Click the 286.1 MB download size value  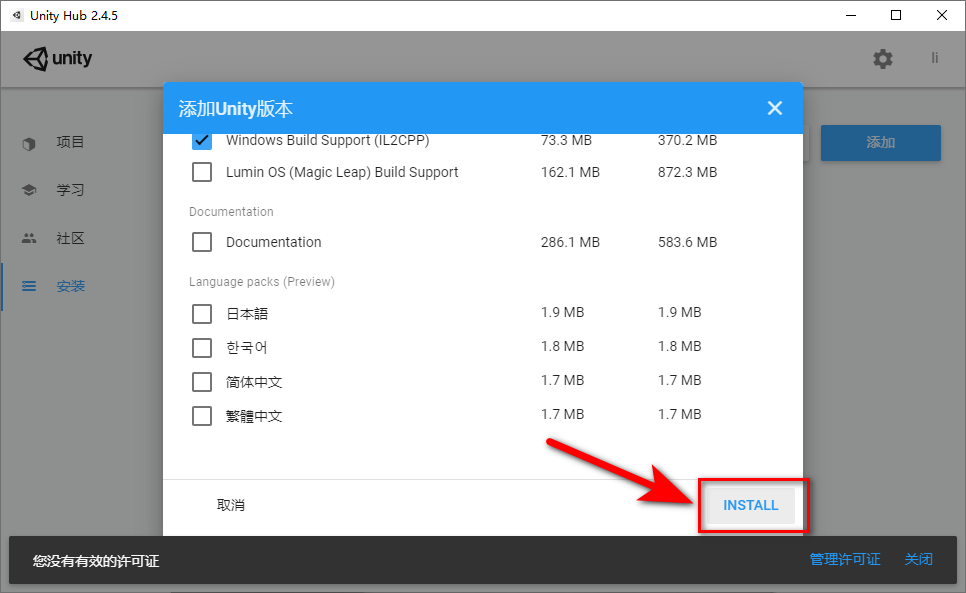pos(570,243)
